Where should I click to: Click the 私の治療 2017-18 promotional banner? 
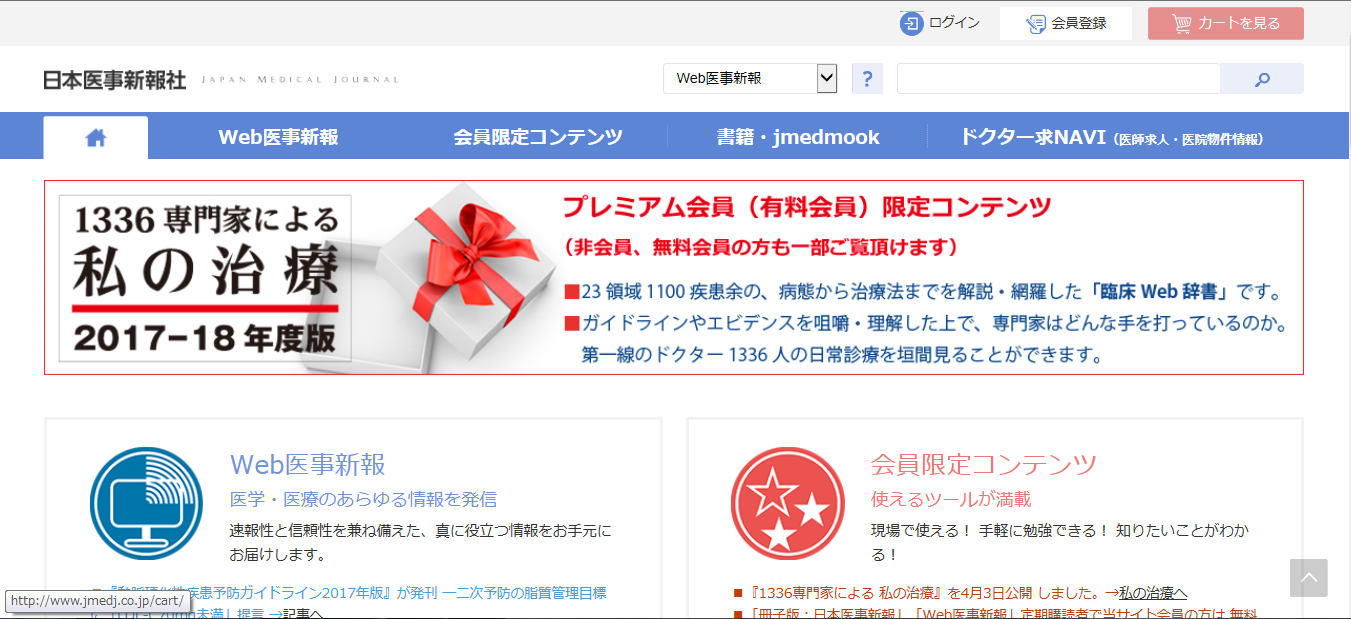click(x=673, y=277)
